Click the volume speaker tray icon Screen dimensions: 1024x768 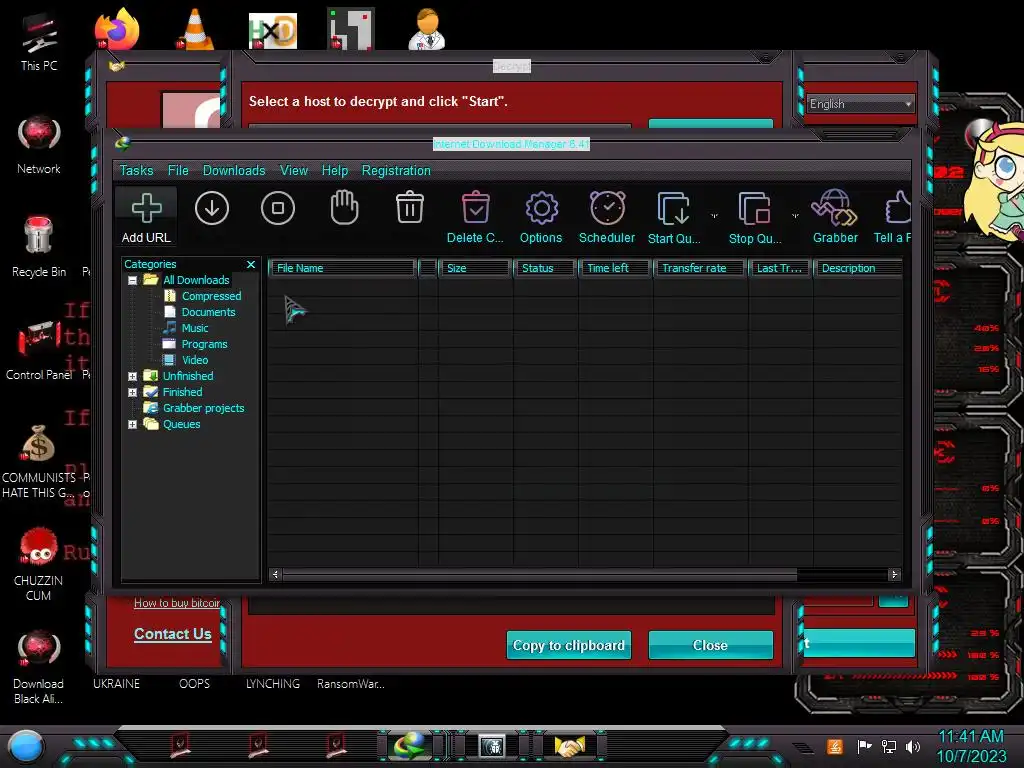[913, 746]
